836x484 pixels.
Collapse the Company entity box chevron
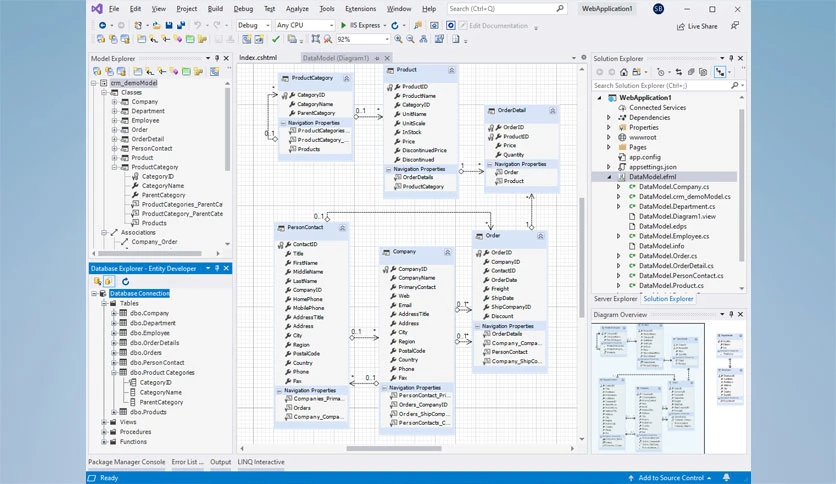coord(447,252)
